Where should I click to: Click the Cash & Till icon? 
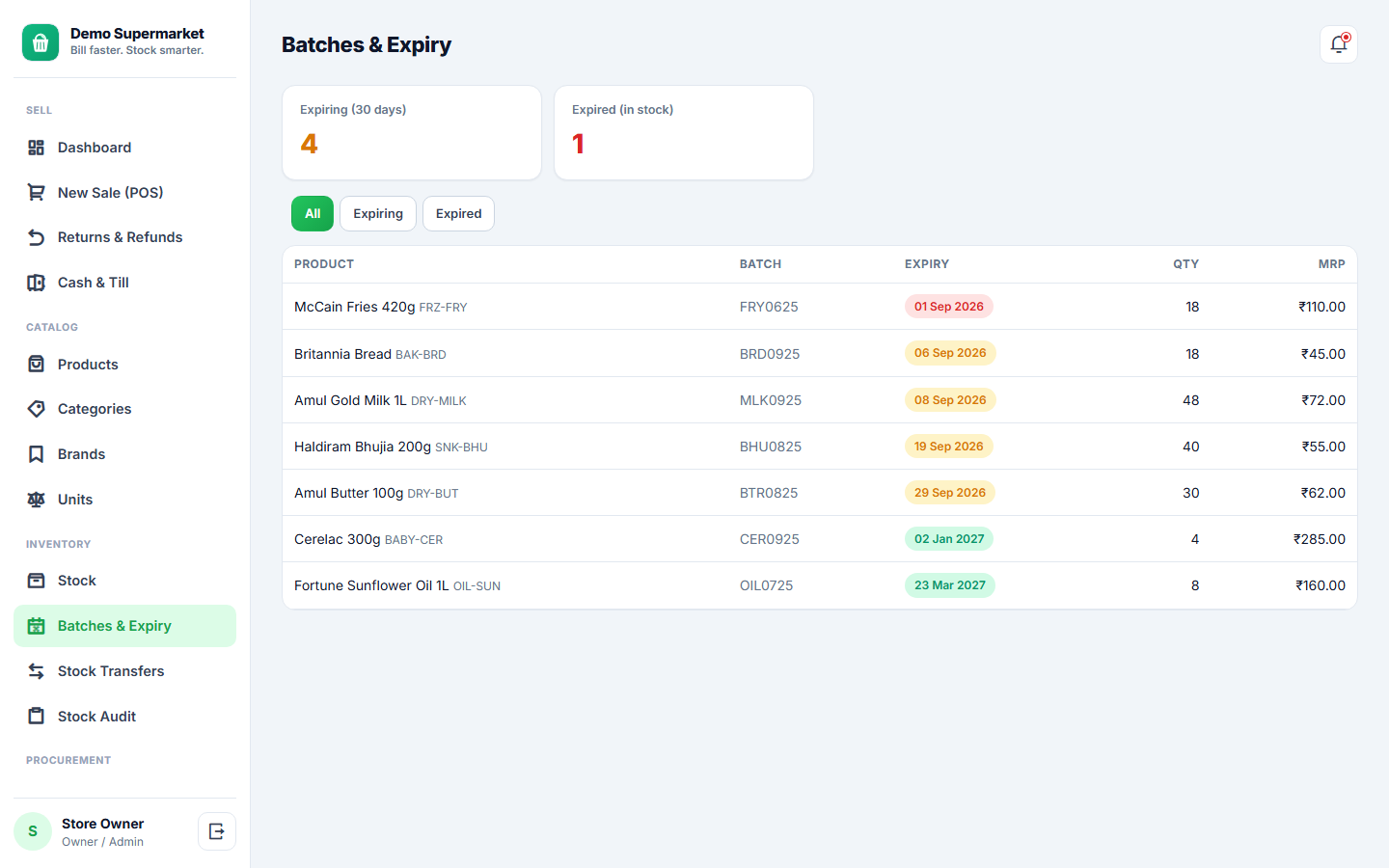tap(37, 283)
